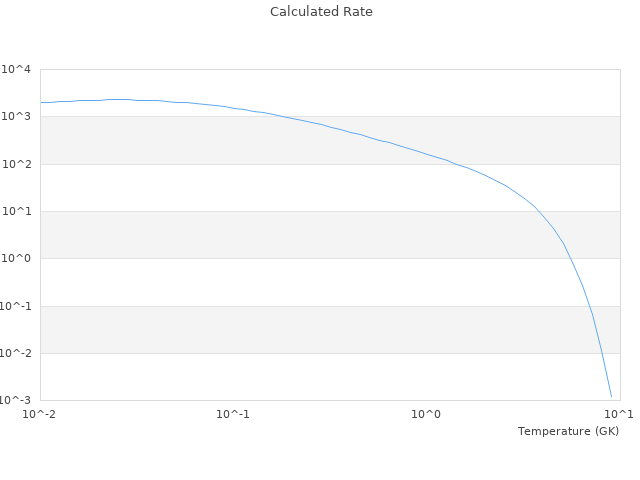Screen dimensions: 640x480
Task: Click the 10^1 label on the y-axis
Action: pos(17,211)
